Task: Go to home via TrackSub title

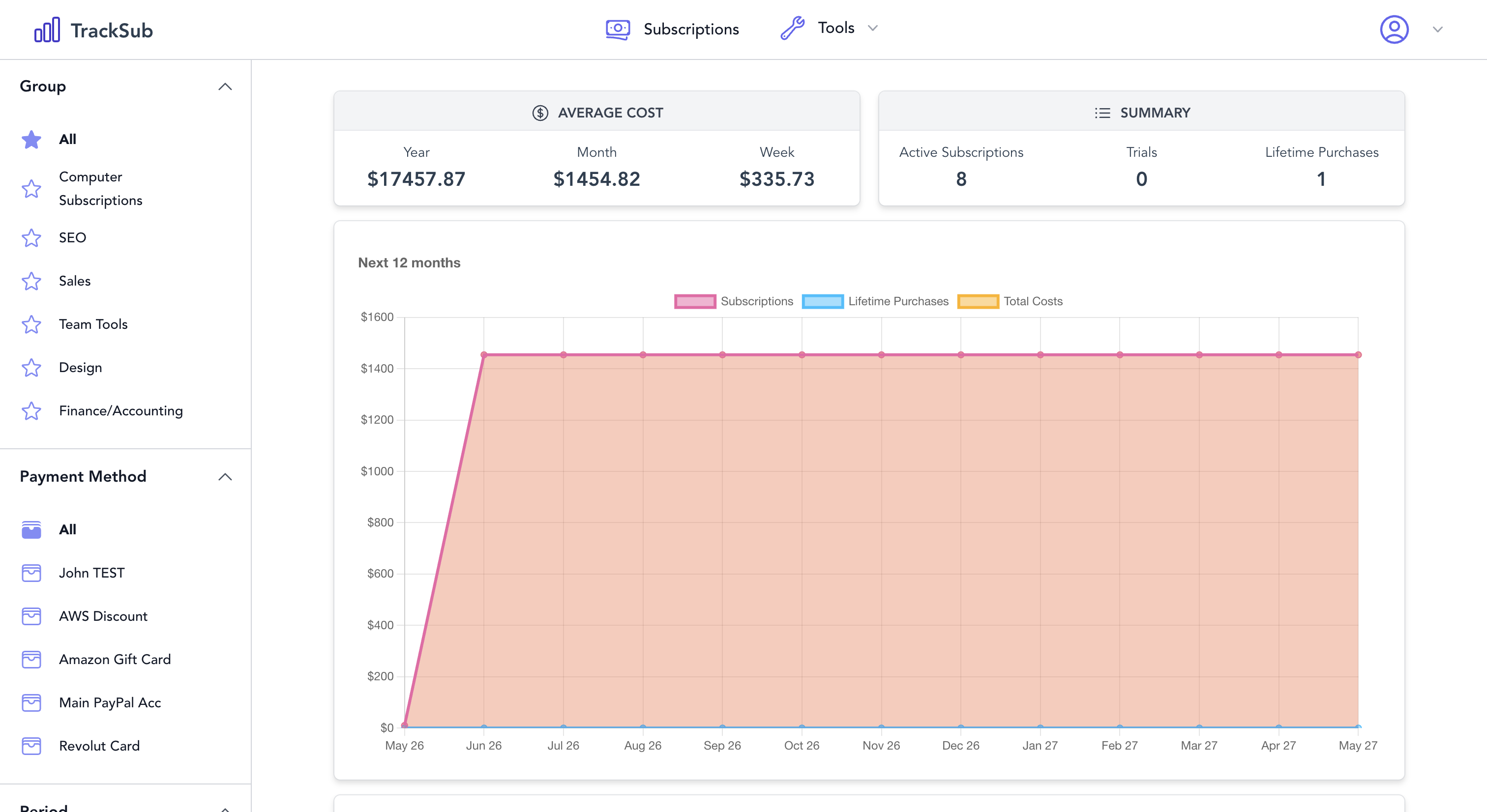Action: tap(112, 30)
